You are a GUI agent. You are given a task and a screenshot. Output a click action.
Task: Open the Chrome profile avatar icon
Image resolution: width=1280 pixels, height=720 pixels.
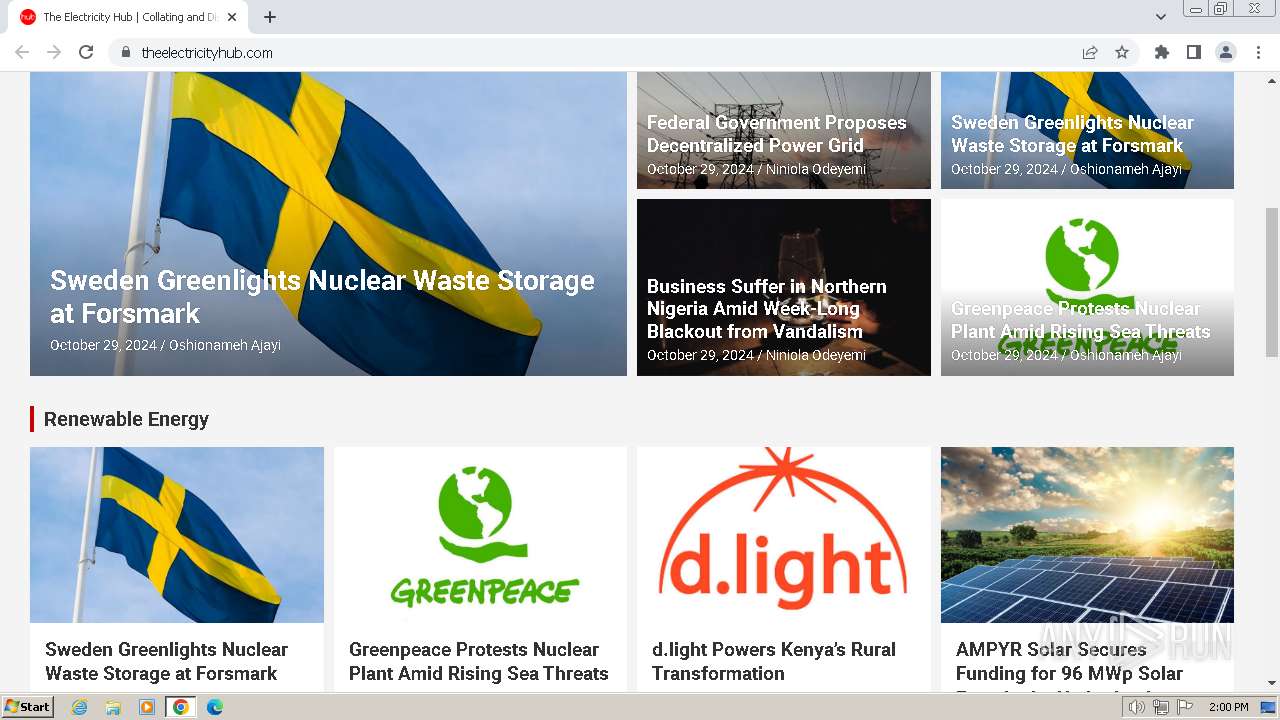[x=1226, y=52]
